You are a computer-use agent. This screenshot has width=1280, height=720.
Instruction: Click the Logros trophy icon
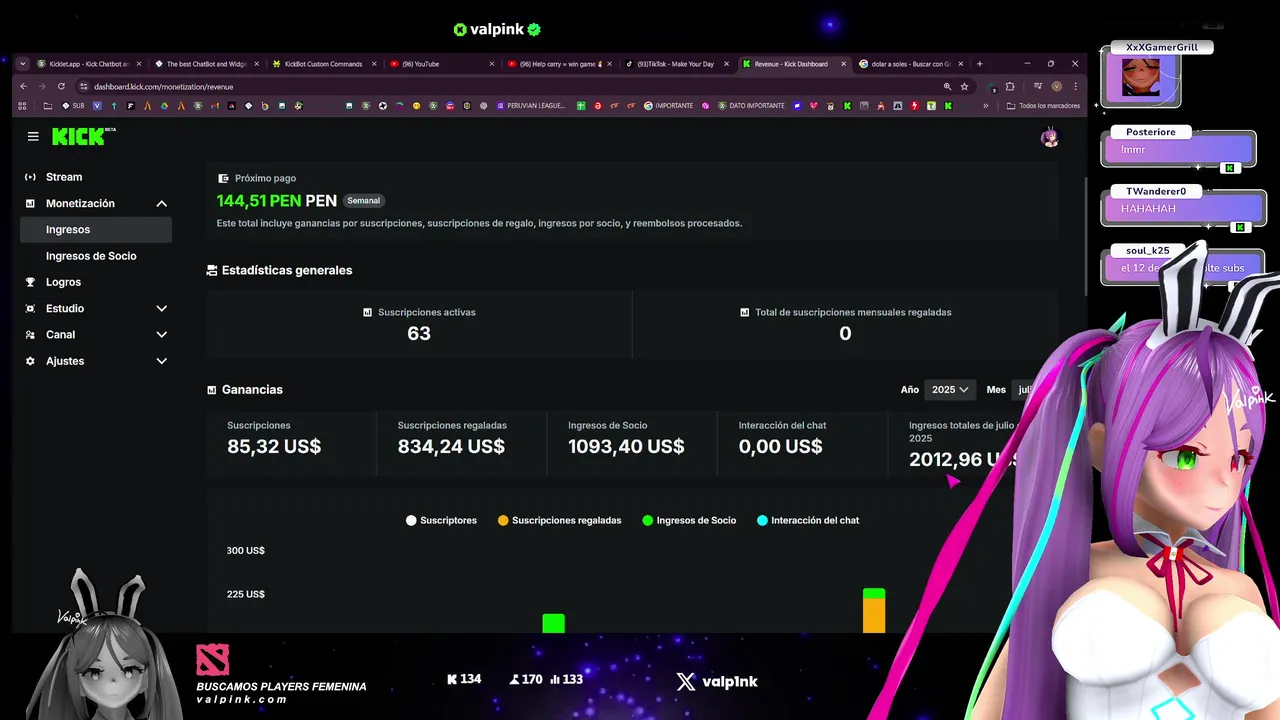point(30,282)
